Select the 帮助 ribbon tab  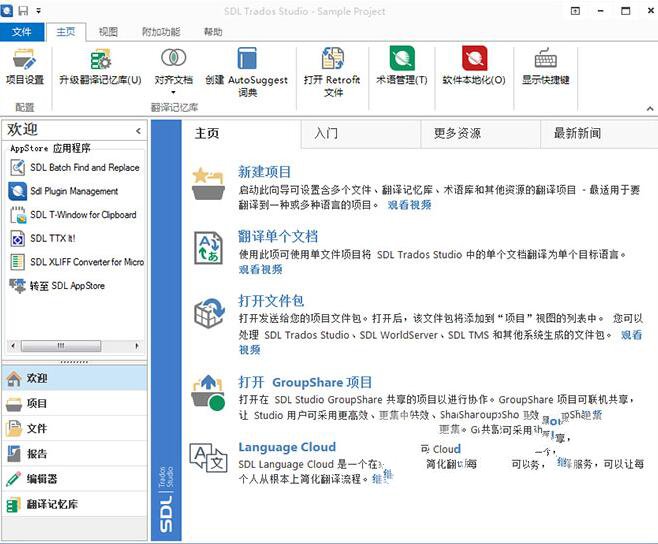213,32
